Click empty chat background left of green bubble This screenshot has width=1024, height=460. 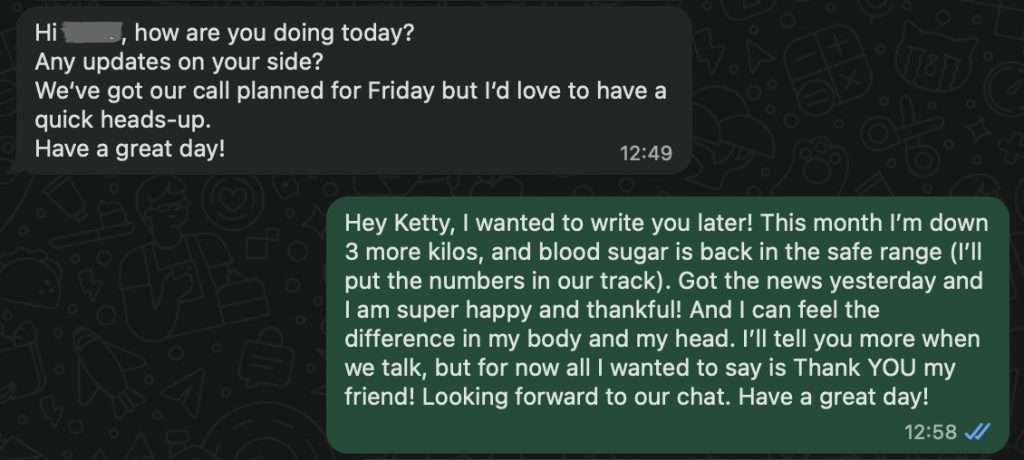tap(160, 320)
